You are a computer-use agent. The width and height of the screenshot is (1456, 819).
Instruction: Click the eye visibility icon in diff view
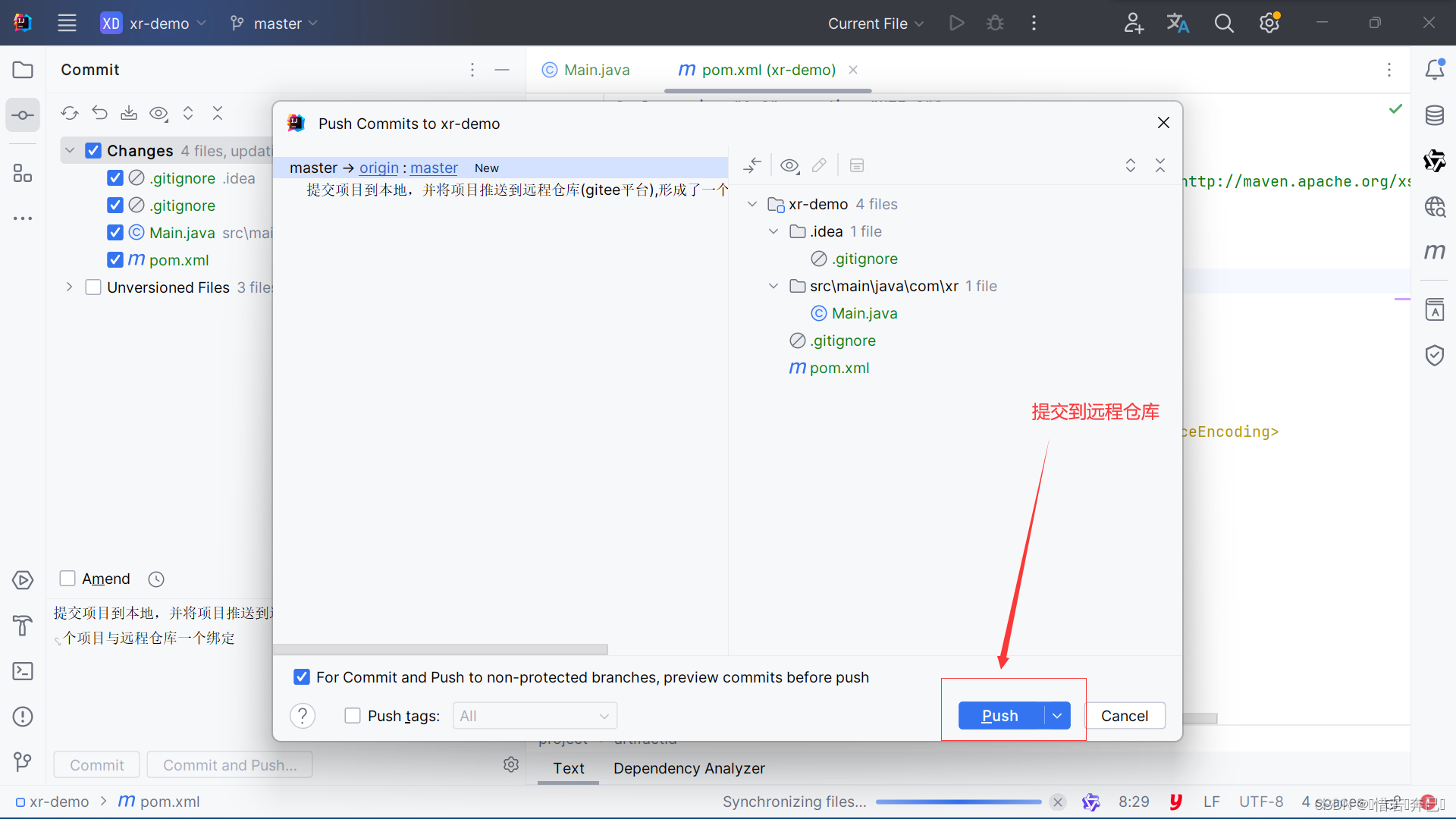[x=790, y=165]
